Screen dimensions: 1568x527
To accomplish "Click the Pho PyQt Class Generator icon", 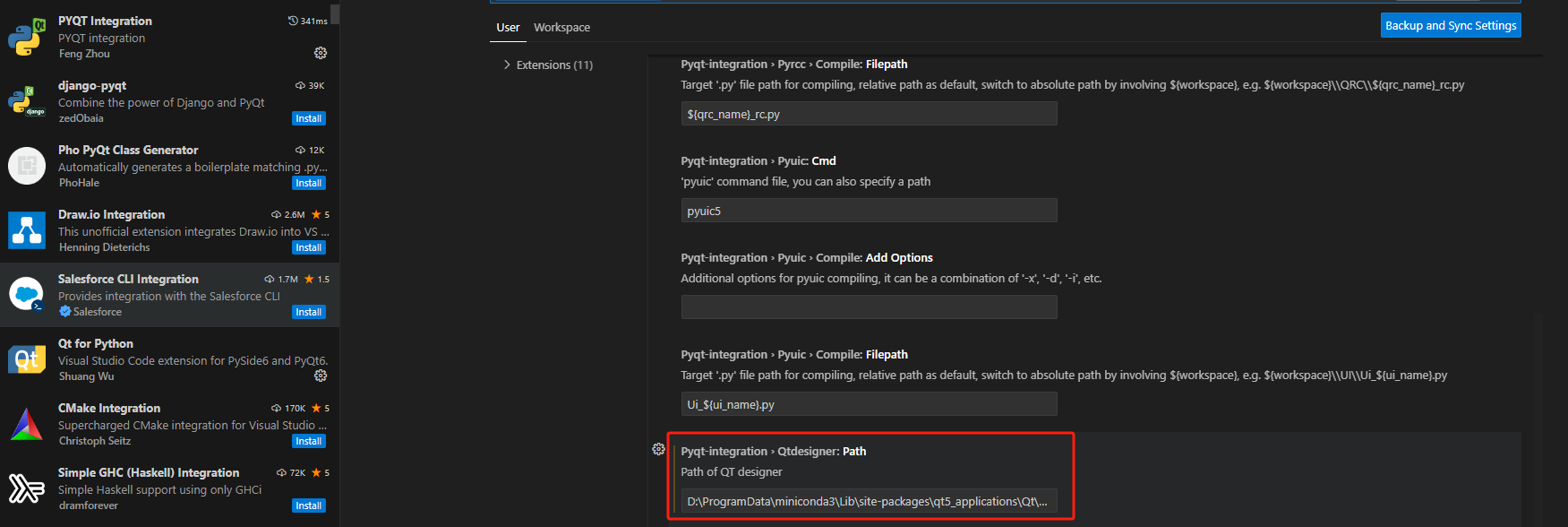I will coord(27,166).
